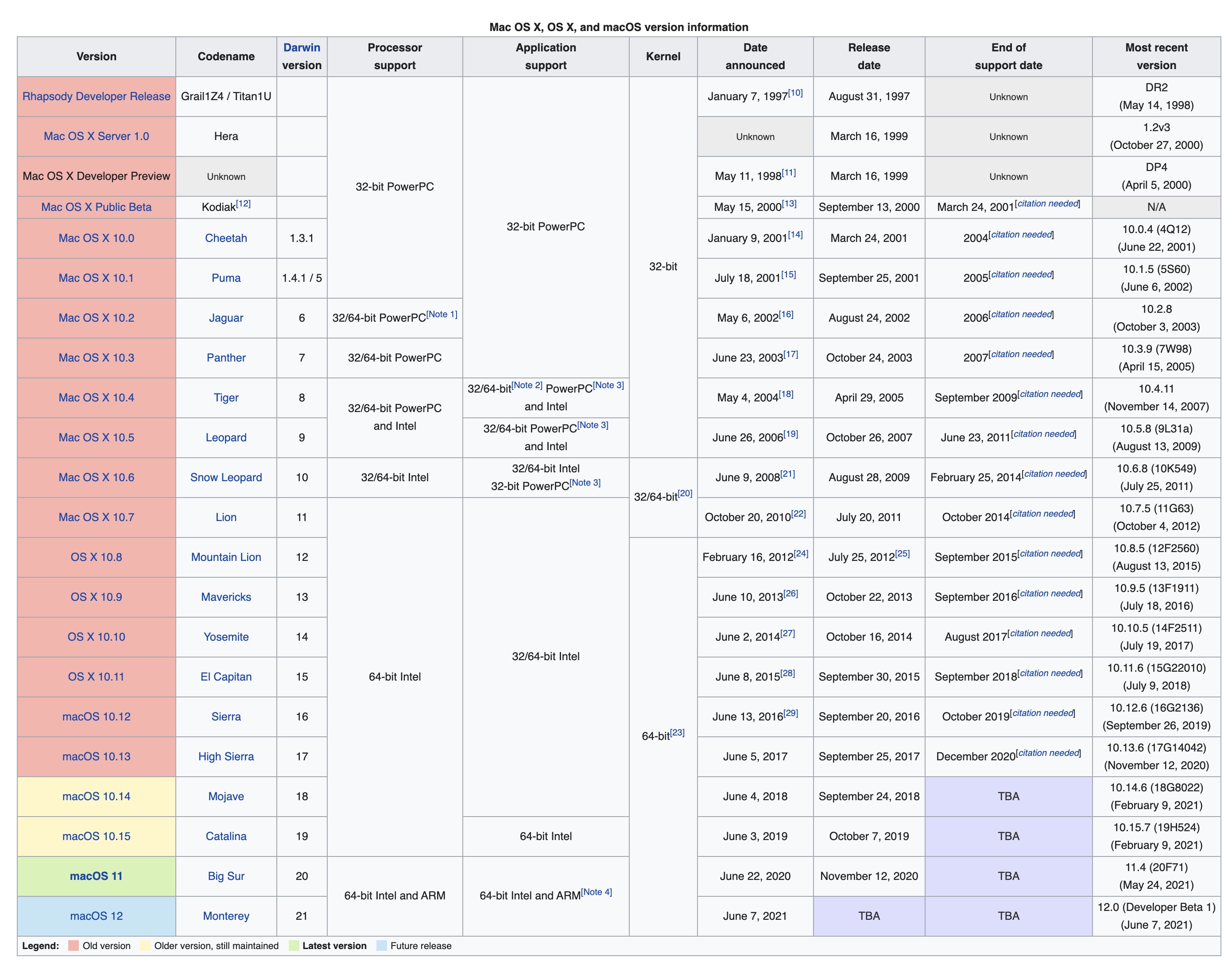Screen dimensions: 1232x965
Task: Click the Monterey codename link
Action: [x=226, y=916]
